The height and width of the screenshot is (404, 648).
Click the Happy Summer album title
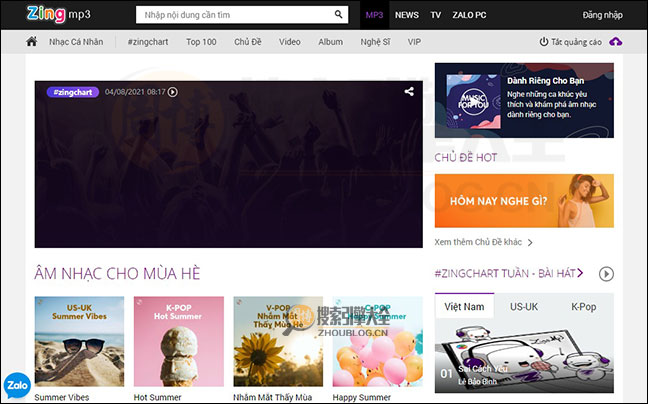[x=362, y=397]
